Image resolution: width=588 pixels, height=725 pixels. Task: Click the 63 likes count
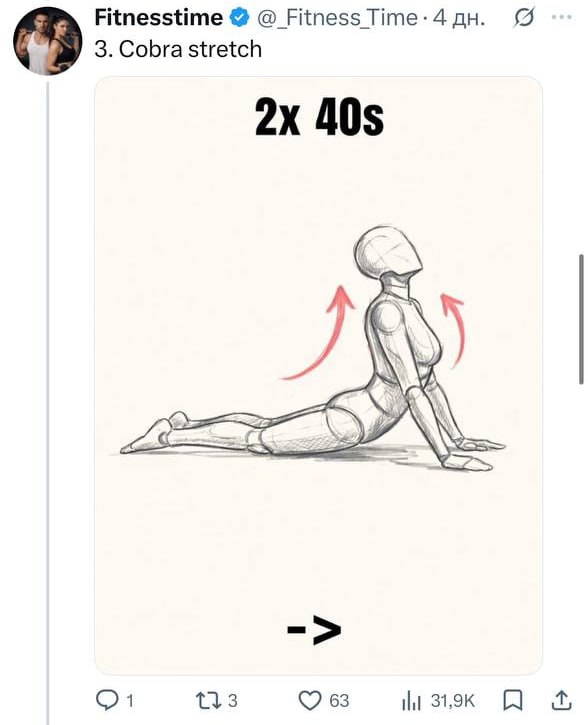339,700
